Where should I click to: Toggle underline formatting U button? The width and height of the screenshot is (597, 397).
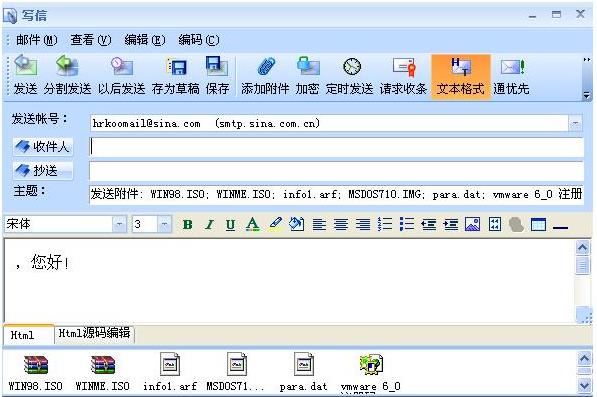(230, 225)
